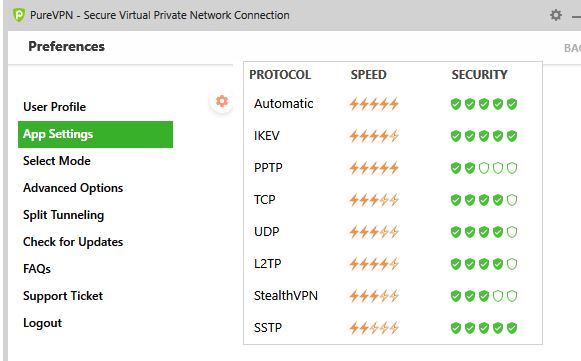
Task: Select the TCP protocol row
Action: click(x=393, y=200)
